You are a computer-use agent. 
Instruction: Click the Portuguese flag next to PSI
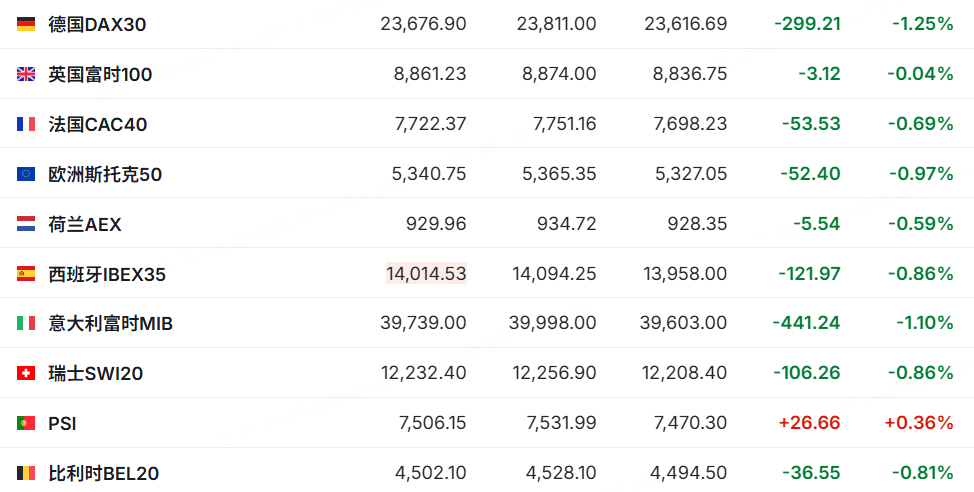25,423
